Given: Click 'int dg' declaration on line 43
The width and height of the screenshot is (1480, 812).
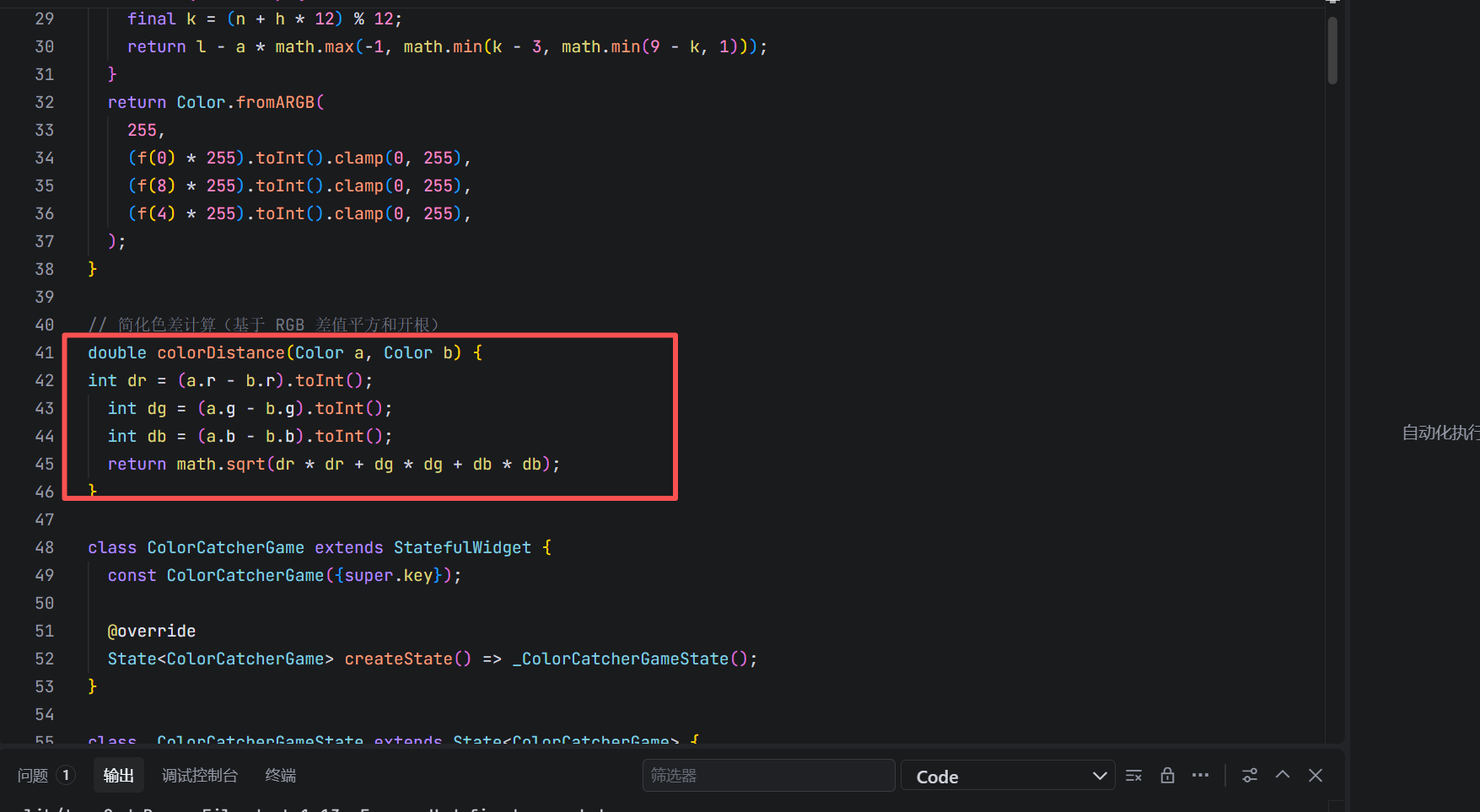Looking at the screenshot, I should pyautogui.click(x=137, y=408).
